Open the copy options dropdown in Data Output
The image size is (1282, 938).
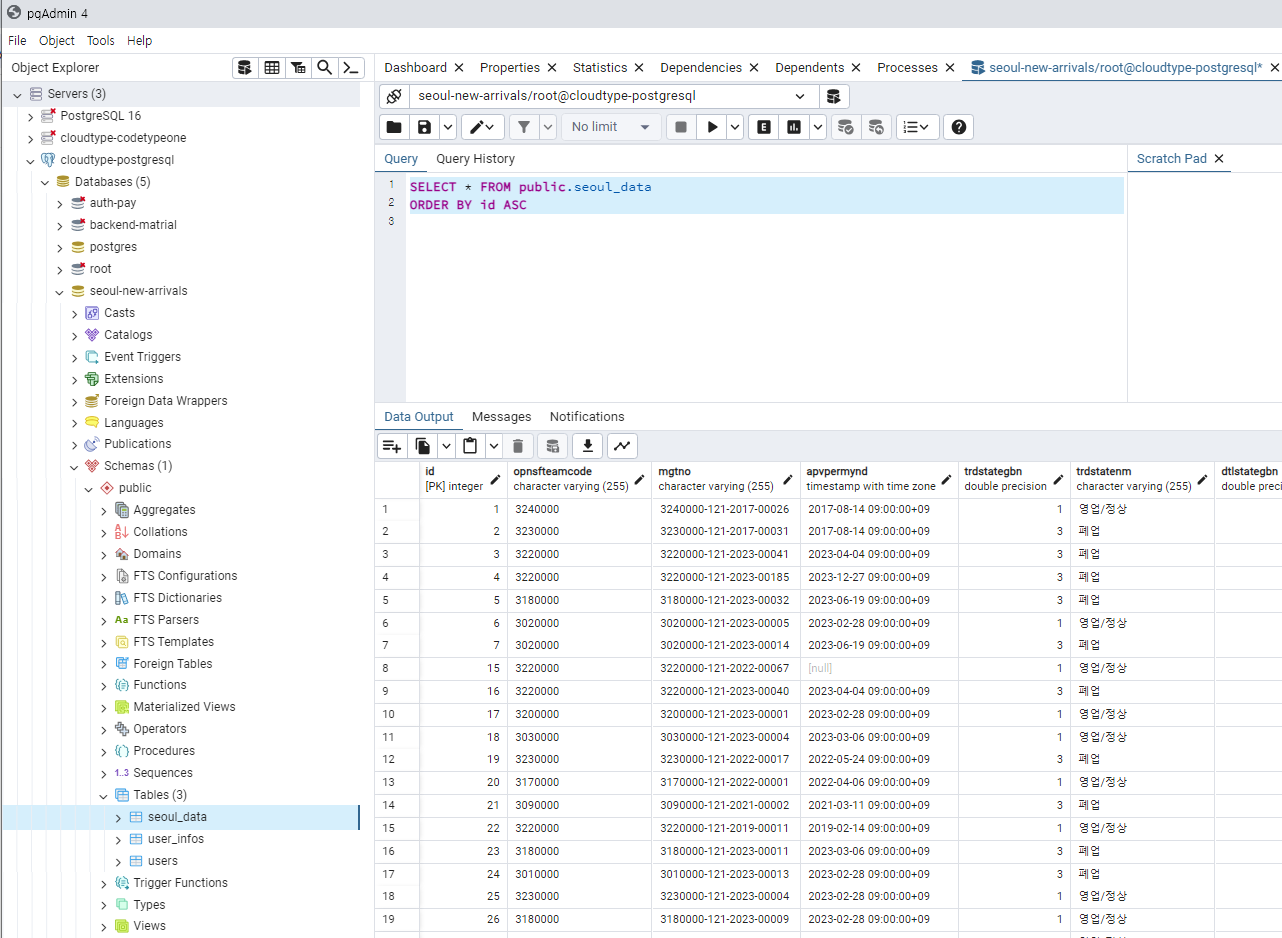click(x=445, y=446)
